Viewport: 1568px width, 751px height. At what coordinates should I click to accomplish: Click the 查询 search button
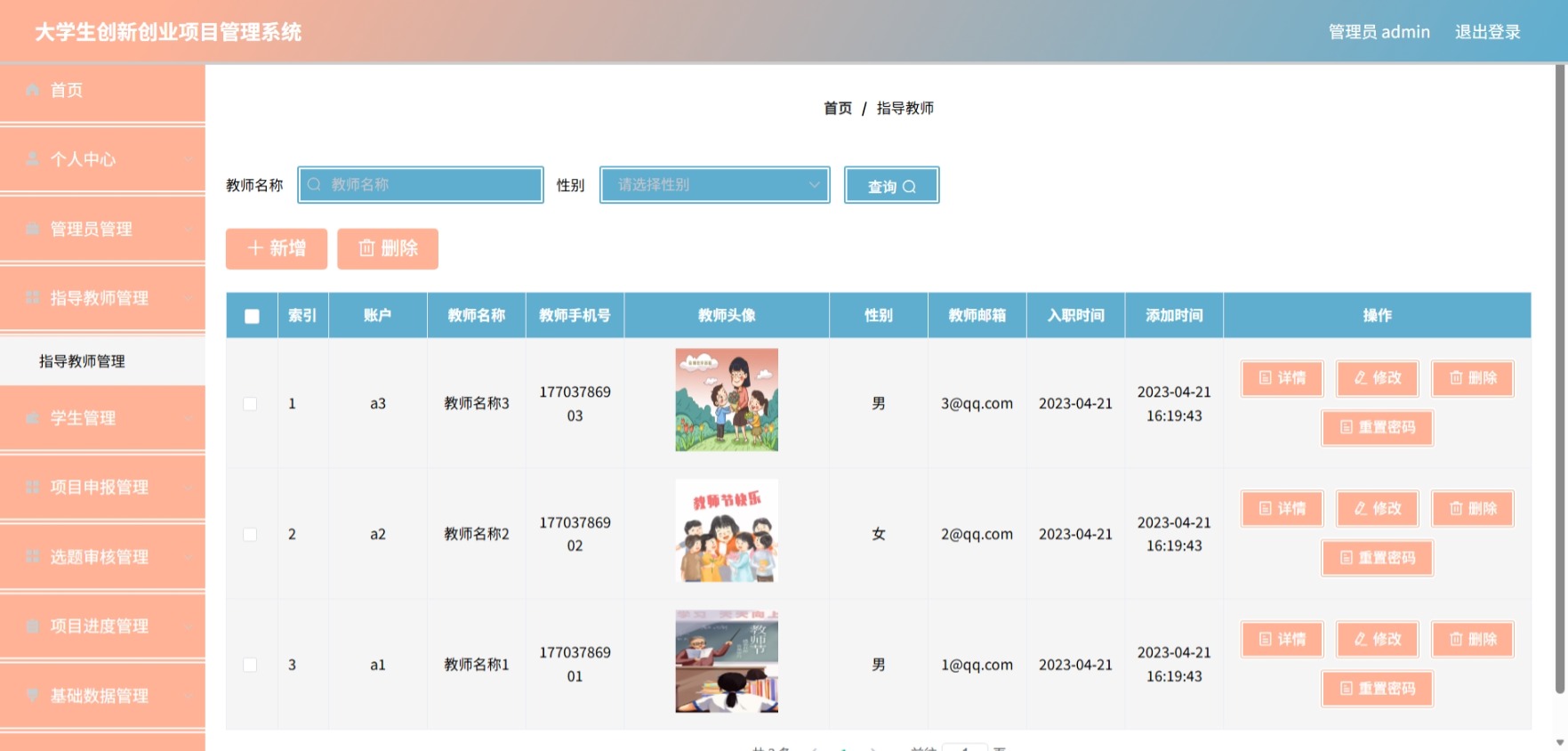click(x=891, y=185)
